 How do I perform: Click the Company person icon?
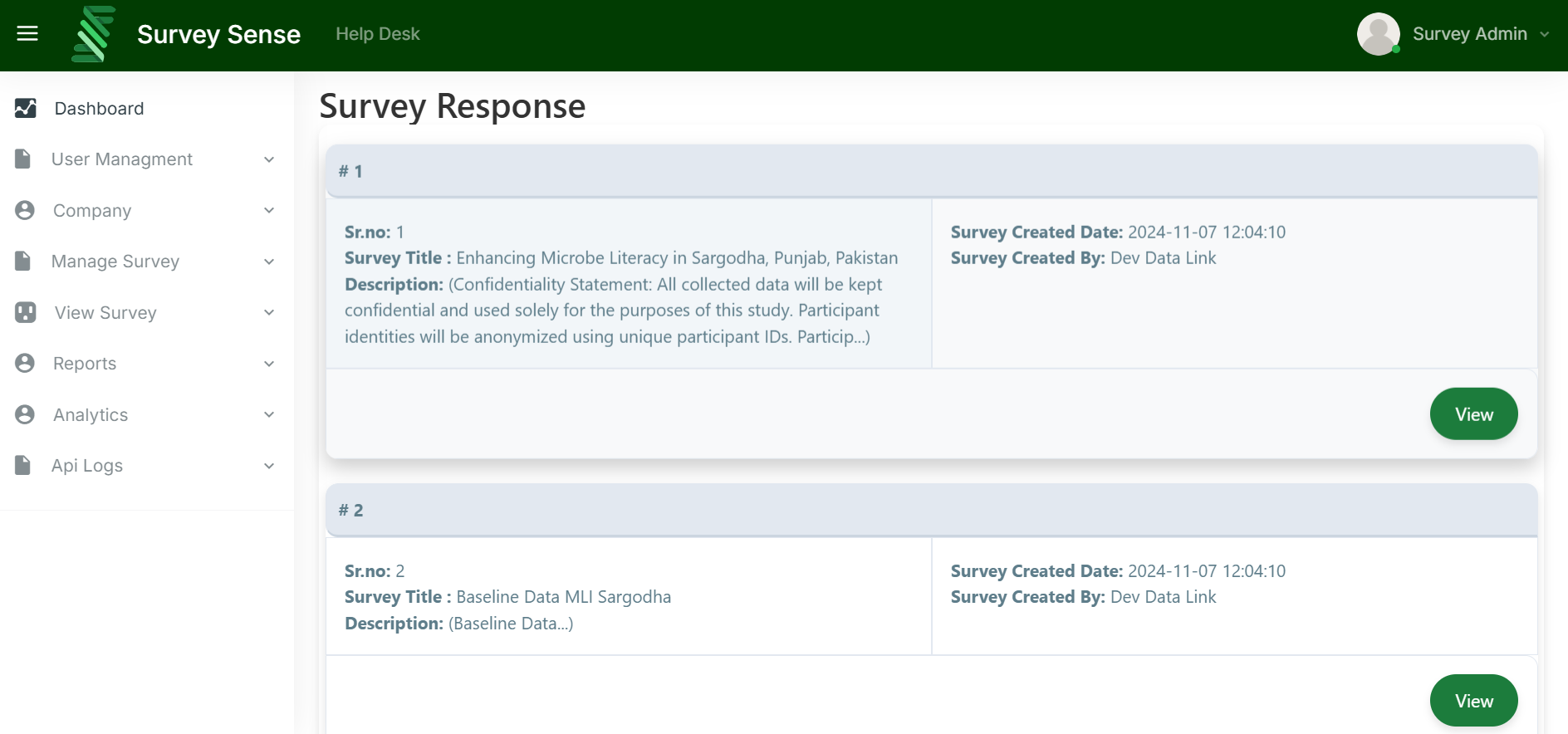coord(25,210)
